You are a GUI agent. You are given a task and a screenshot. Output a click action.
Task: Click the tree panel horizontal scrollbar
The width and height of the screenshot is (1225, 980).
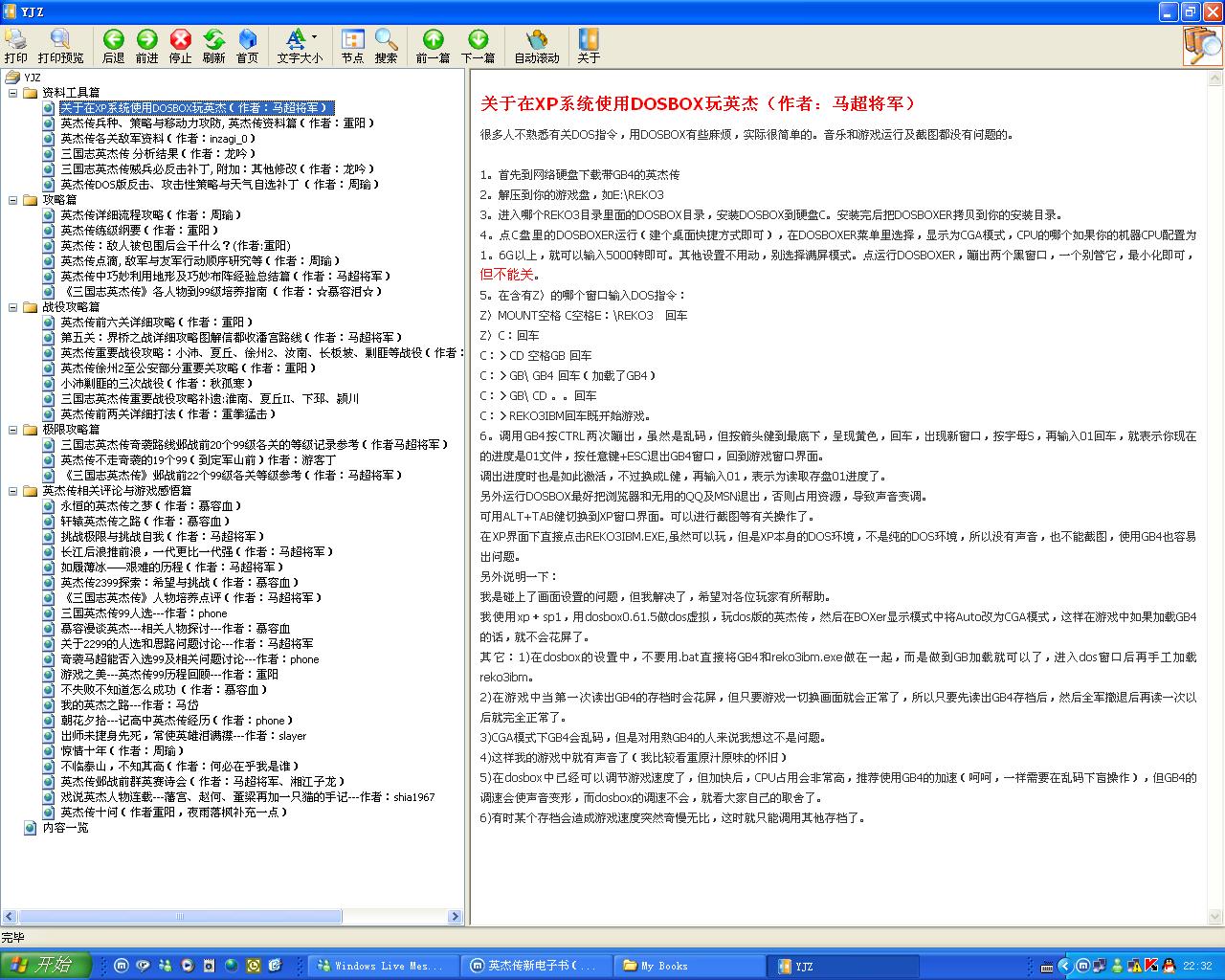pyautogui.click(x=180, y=917)
